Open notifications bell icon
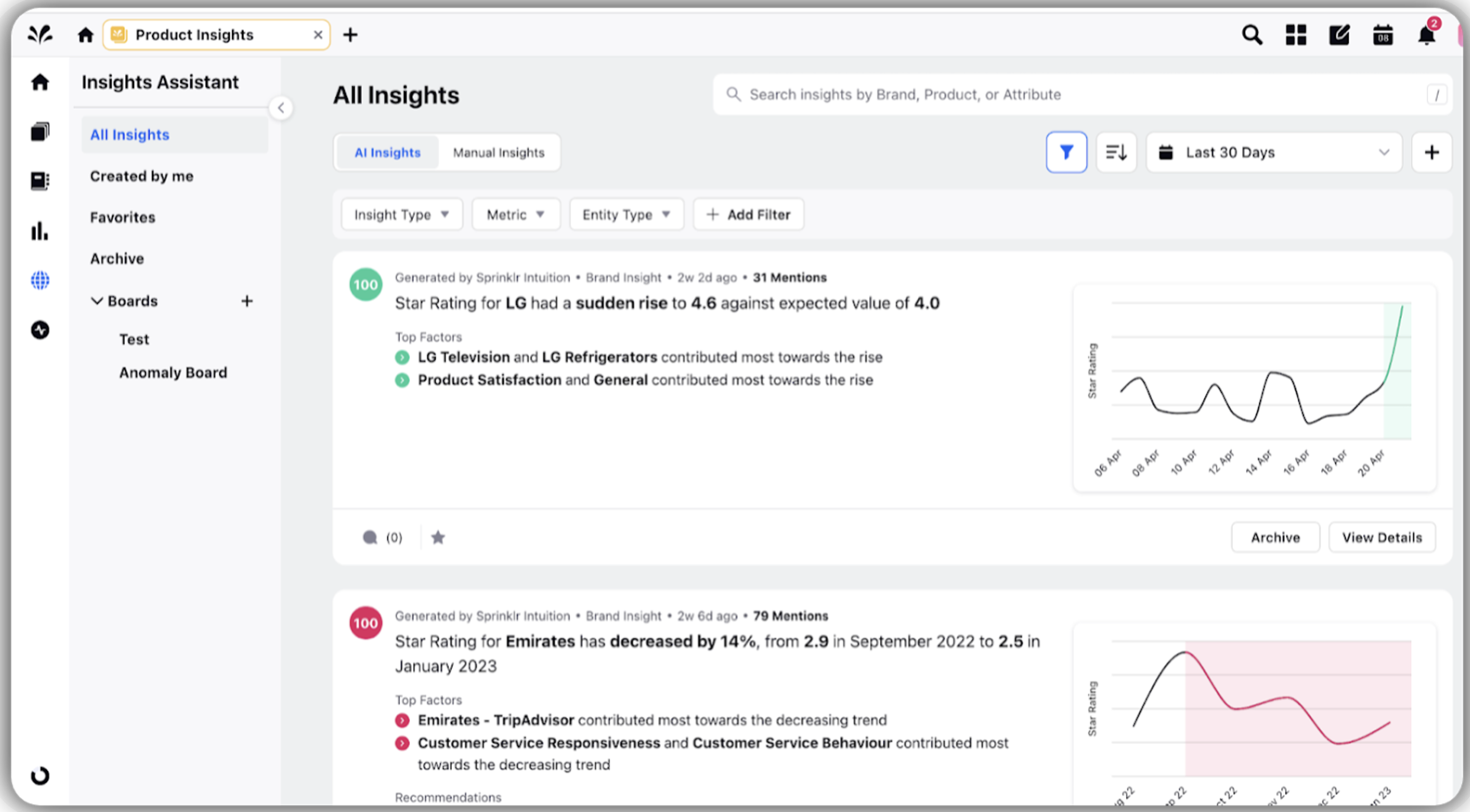The image size is (1470, 812). click(x=1426, y=35)
